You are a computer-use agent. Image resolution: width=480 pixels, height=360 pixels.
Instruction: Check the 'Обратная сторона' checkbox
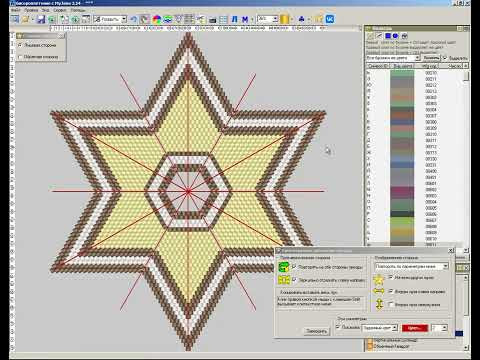tap(20, 57)
